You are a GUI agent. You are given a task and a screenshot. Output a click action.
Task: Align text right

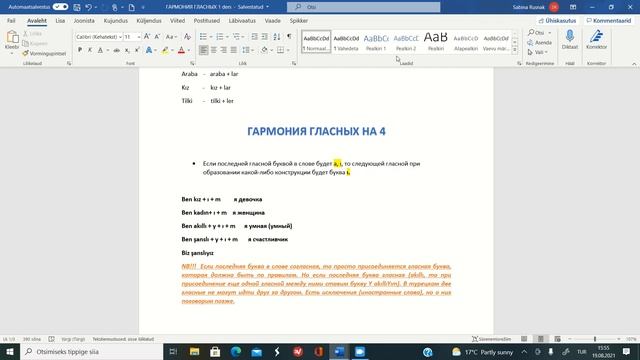click(x=223, y=50)
